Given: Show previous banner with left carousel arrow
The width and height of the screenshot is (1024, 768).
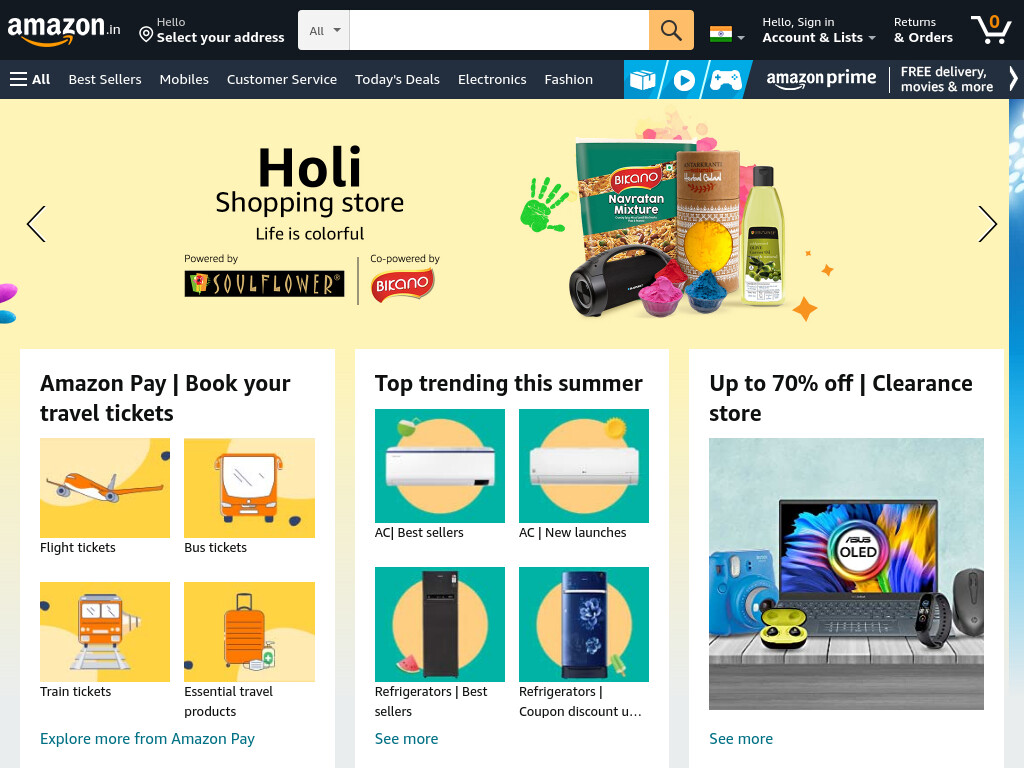Looking at the screenshot, I should click(37, 224).
